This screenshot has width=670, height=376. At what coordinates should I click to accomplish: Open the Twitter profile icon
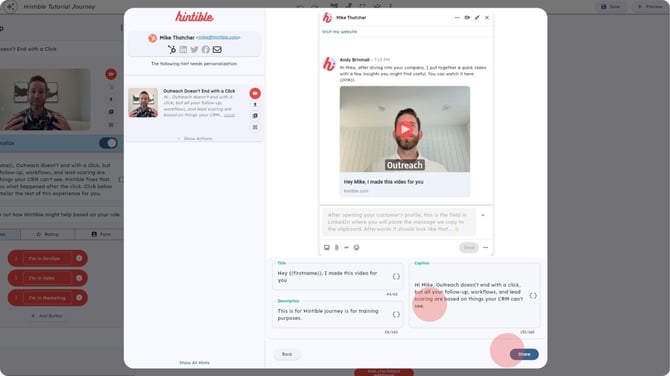[x=194, y=50]
